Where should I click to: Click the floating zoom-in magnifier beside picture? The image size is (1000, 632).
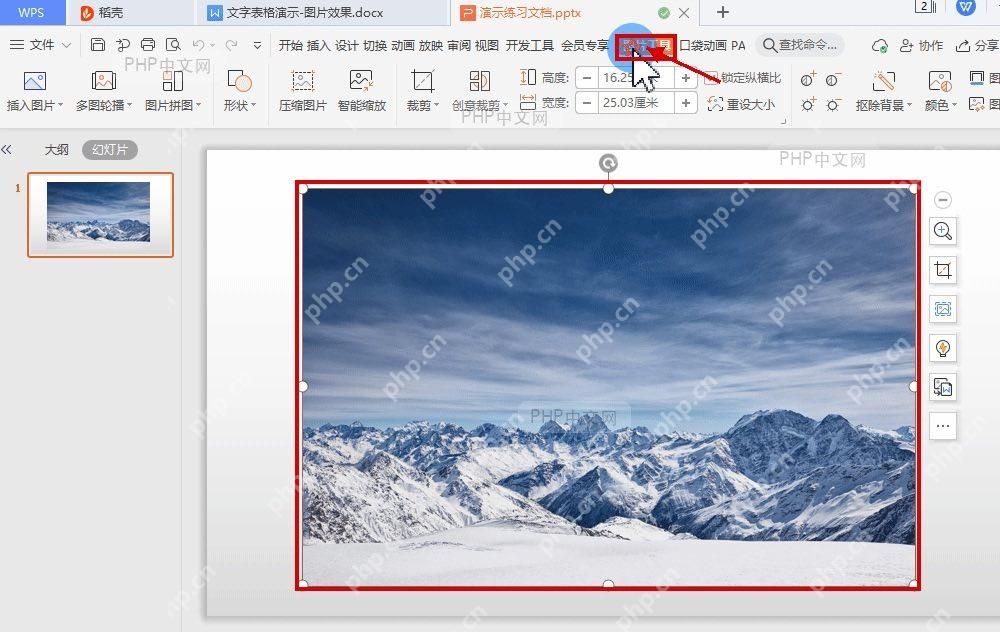(943, 231)
